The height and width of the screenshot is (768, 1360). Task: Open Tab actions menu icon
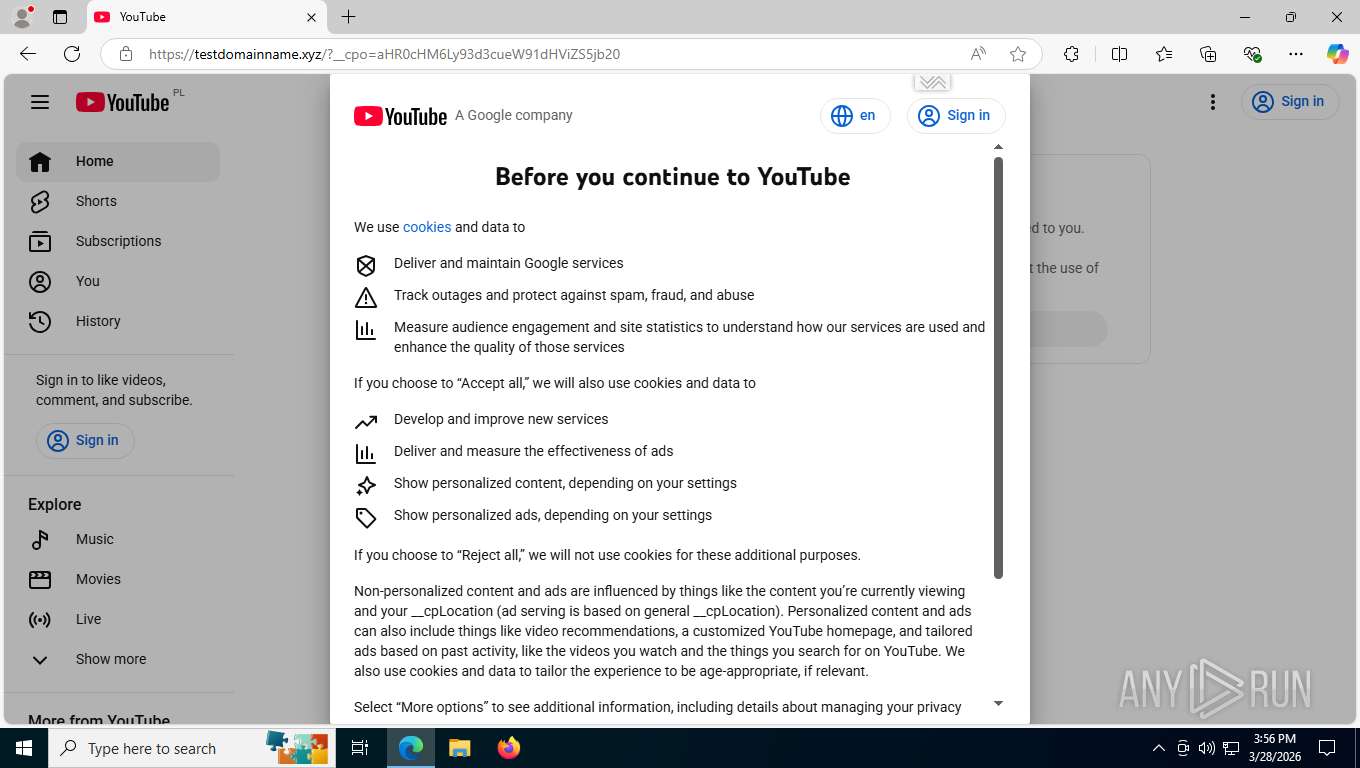point(60,17)
